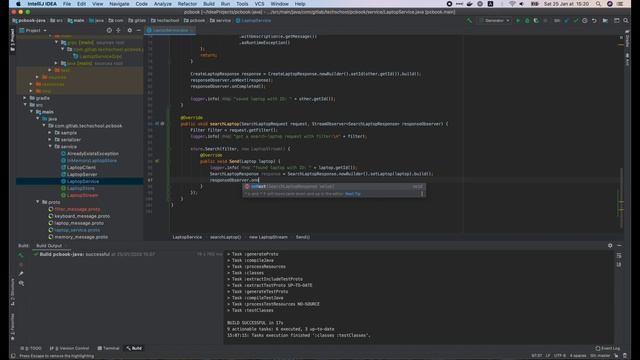The height and width of the screenshot is (360, 640).
Task: Hide the Project panel with minus icon
Action: click(x=139, y=30)
